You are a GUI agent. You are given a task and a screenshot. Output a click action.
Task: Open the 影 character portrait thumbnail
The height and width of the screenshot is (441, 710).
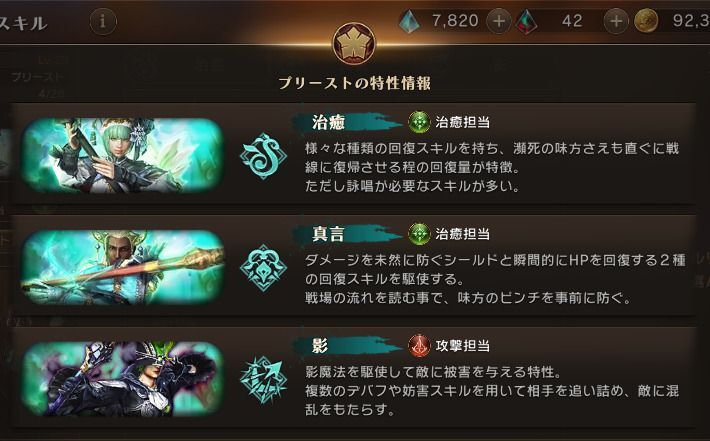123,379
